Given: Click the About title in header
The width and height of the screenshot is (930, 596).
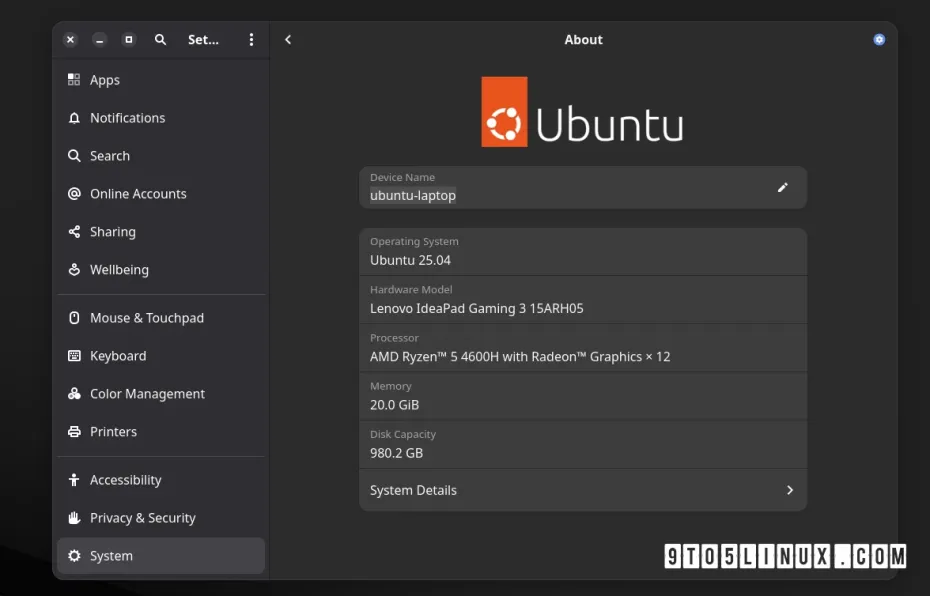Looking at the screenshot, I should [x=584, y=40].
